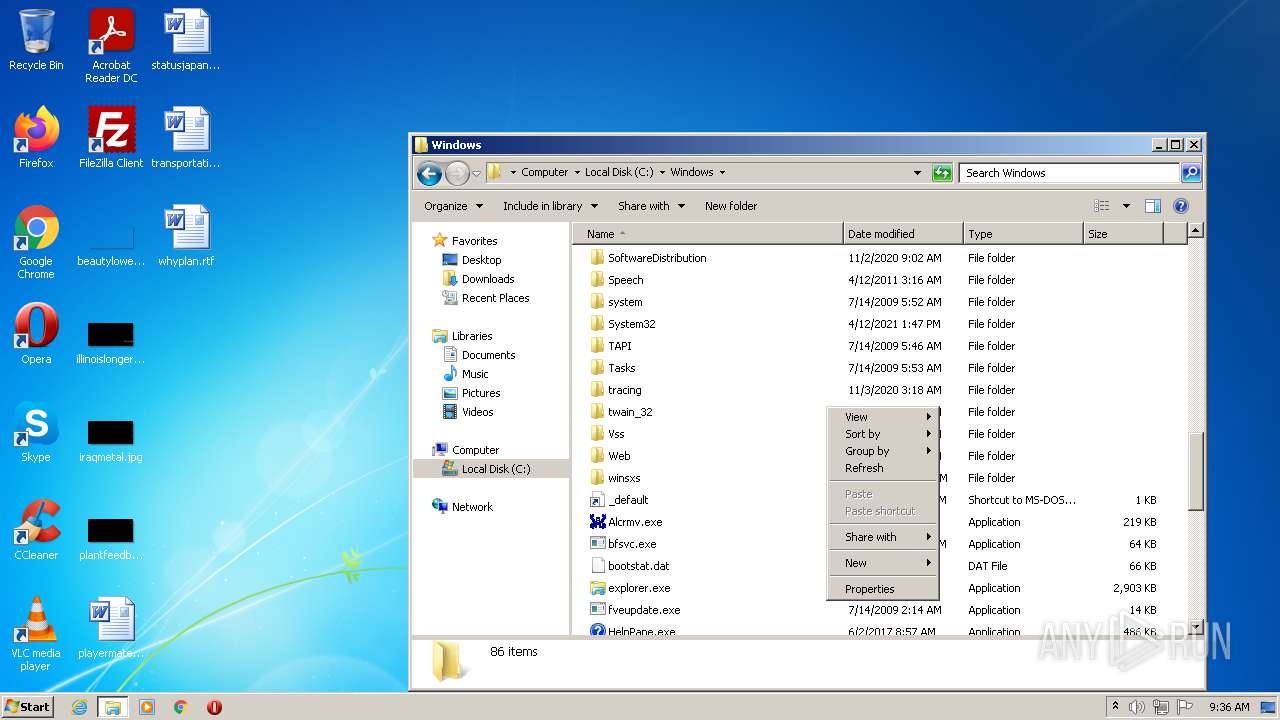The width and height of the screenshot is (1280, 720).
Task: Click the Start button
Action: pyautogui.click(x=28, y=706)
